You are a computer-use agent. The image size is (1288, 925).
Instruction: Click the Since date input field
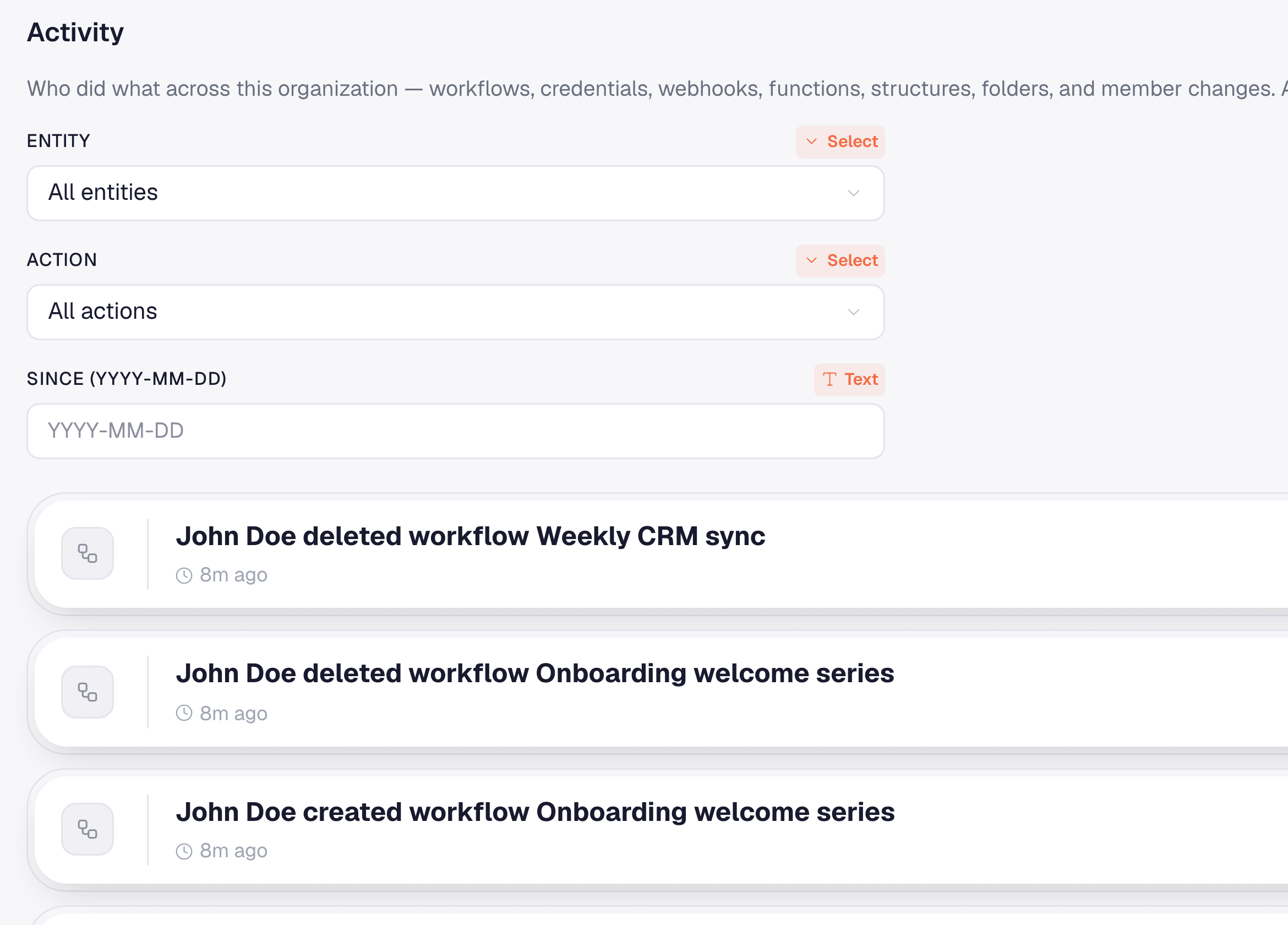click(x=455, y=431)
